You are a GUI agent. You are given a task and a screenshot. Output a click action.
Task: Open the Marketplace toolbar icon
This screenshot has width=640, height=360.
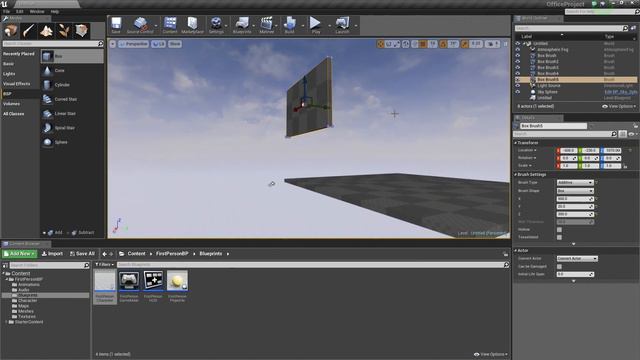click(x=192, y=25)
